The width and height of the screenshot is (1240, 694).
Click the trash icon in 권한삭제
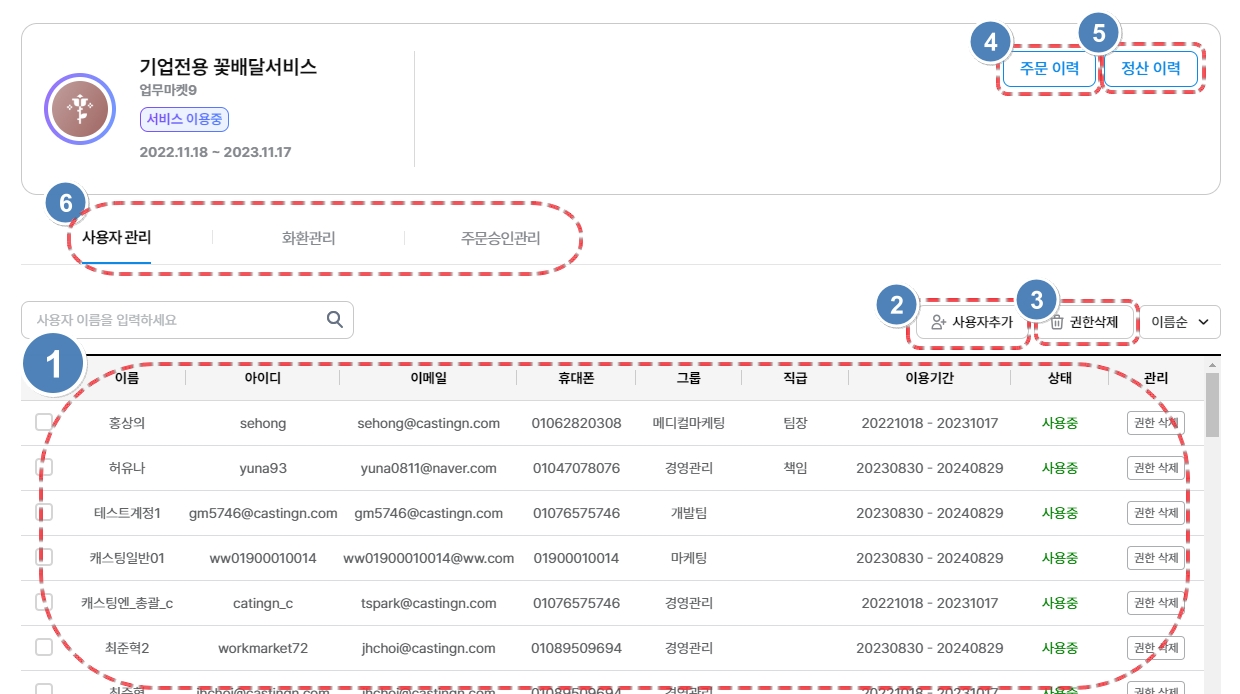tap(1057, 322)
